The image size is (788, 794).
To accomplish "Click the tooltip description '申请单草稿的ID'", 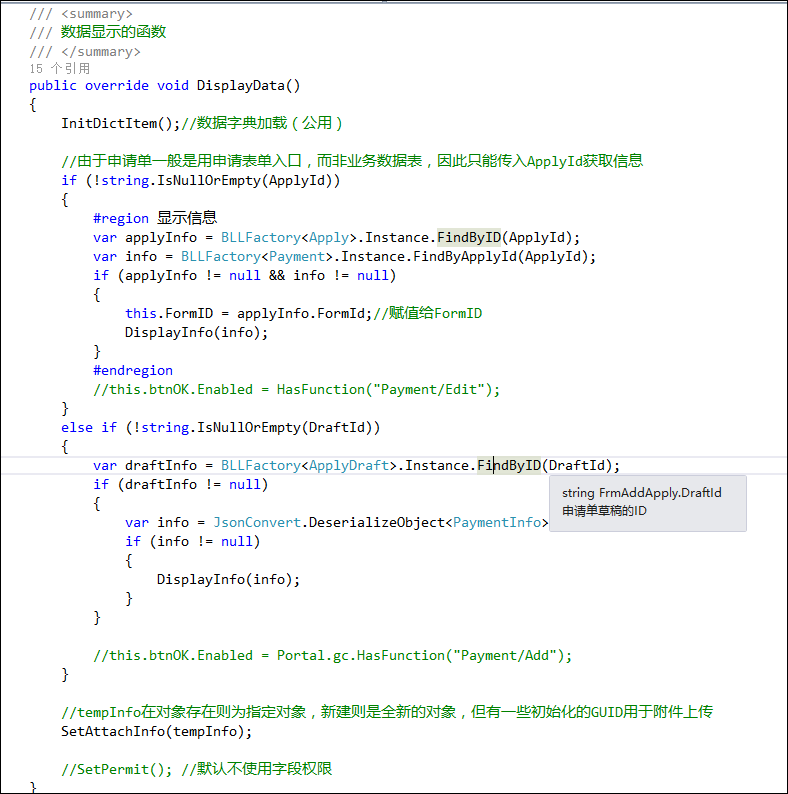I will tap(604, 511).
